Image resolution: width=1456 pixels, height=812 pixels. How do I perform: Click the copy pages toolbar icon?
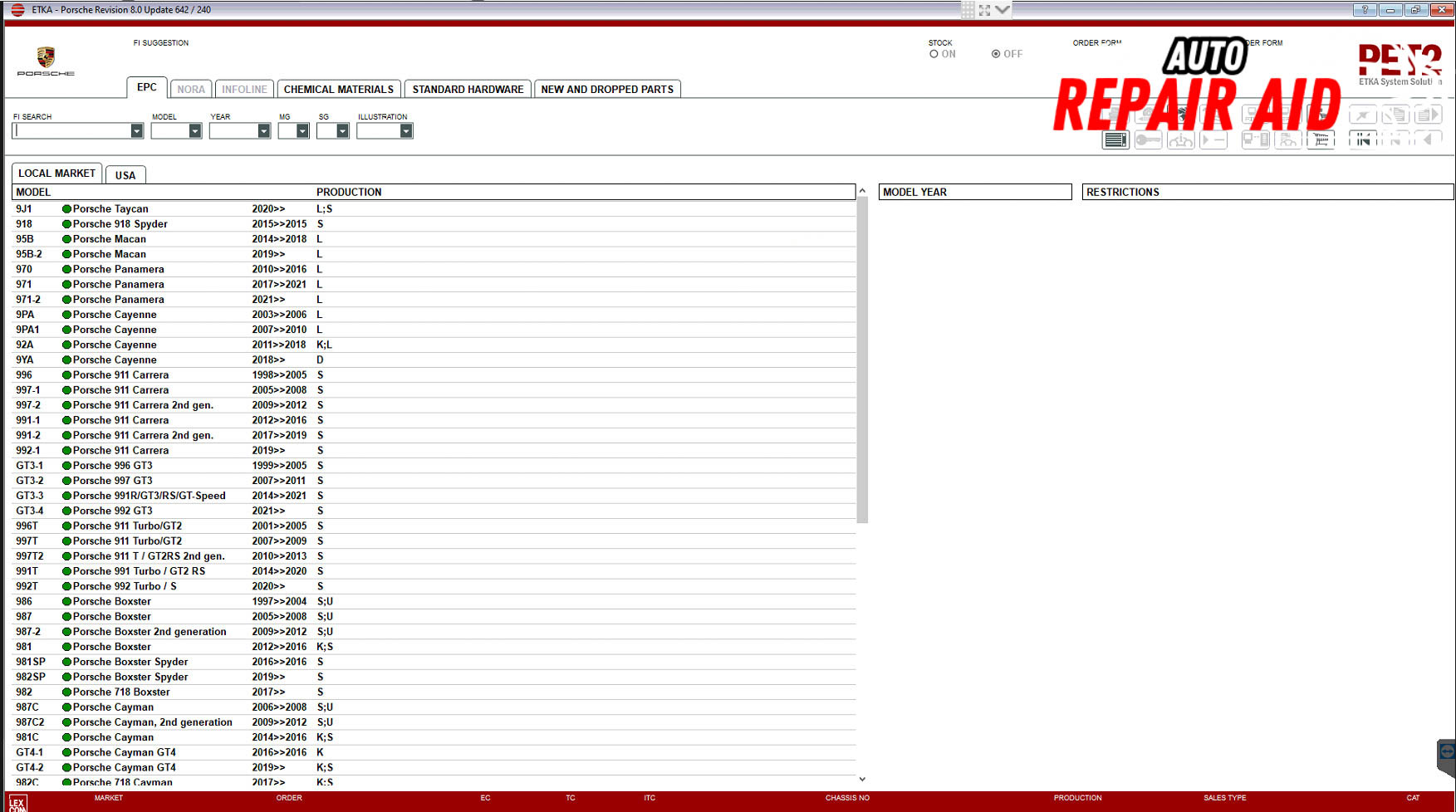pos(1395,115)
